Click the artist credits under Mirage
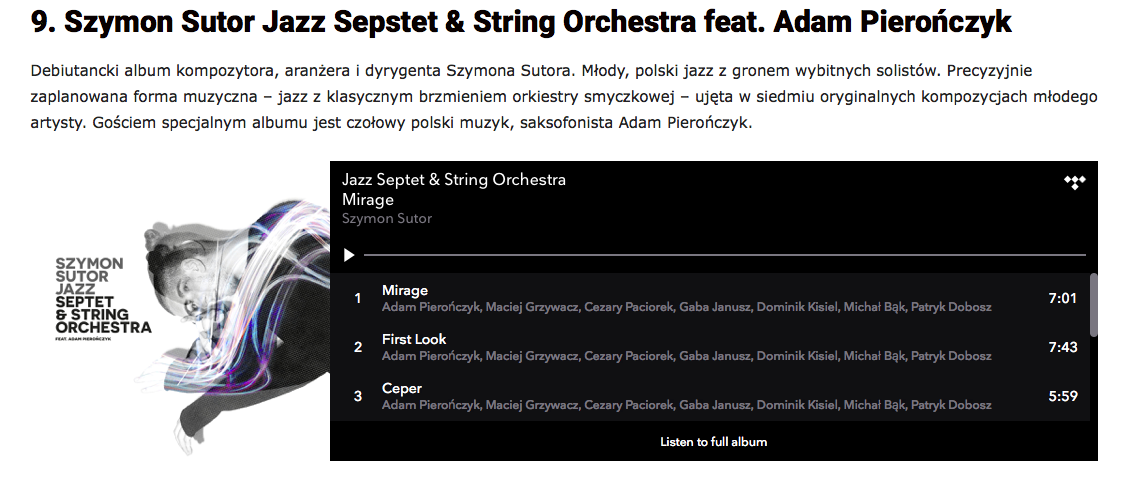This screenshot has height=477, width=1130. [x=686, y=307]
